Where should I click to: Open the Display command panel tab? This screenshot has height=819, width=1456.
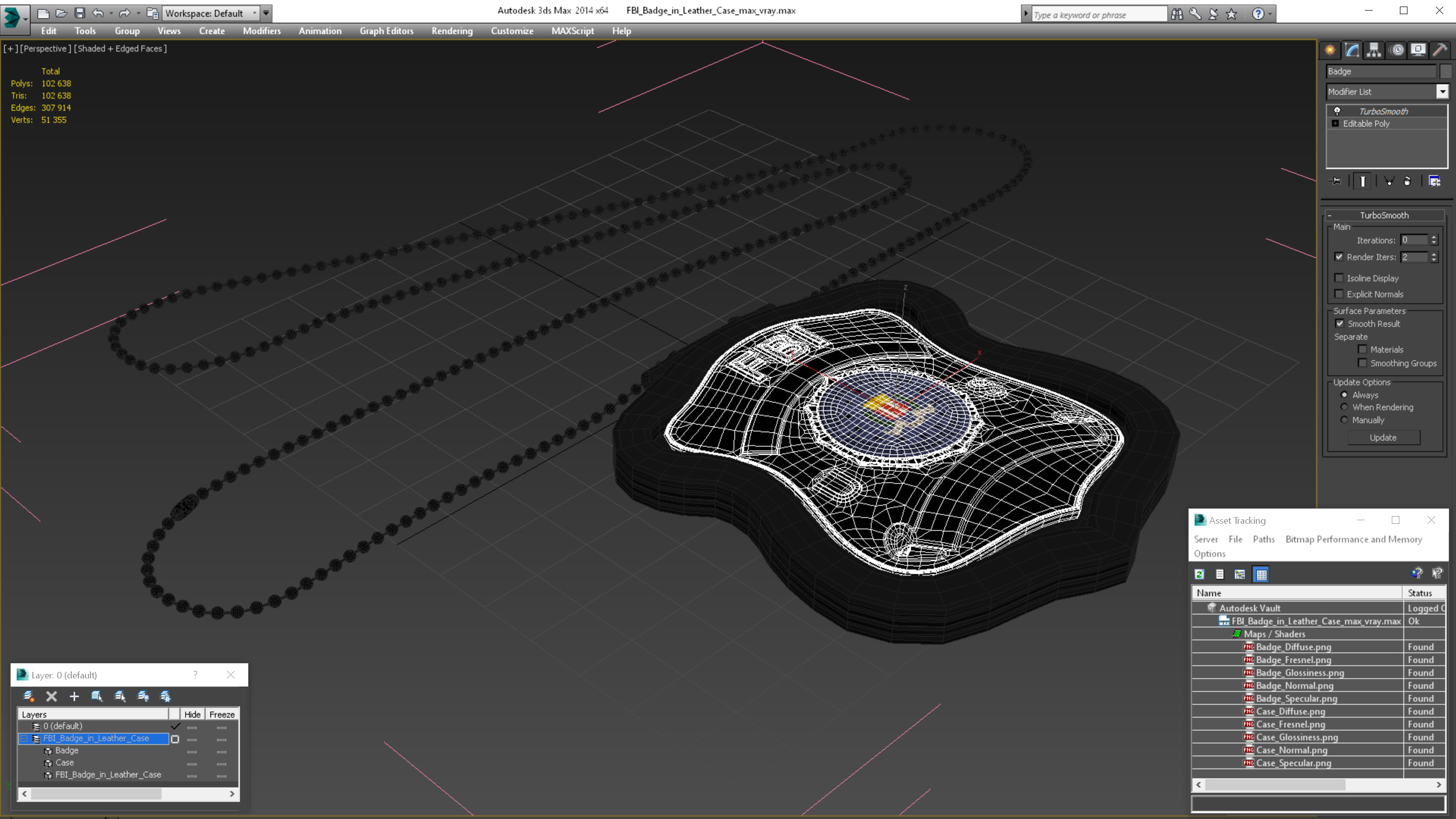point(1418,51)
